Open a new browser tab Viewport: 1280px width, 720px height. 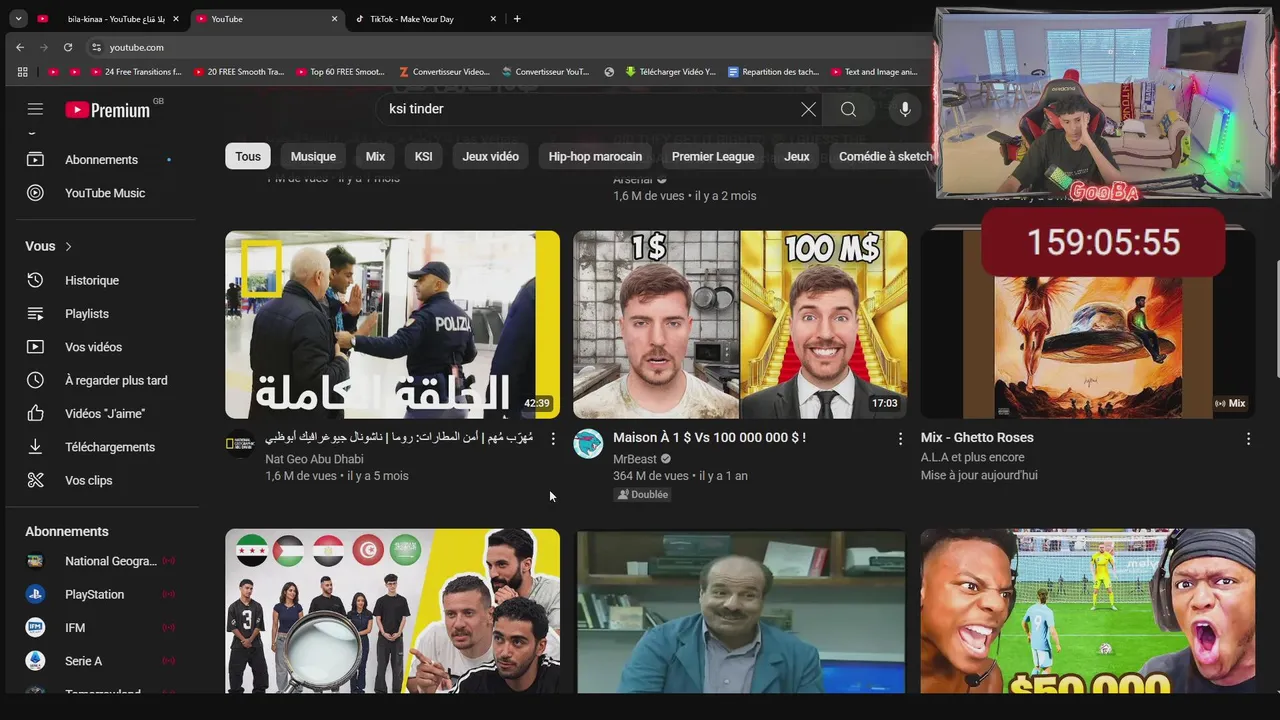[x=517, y=19]
